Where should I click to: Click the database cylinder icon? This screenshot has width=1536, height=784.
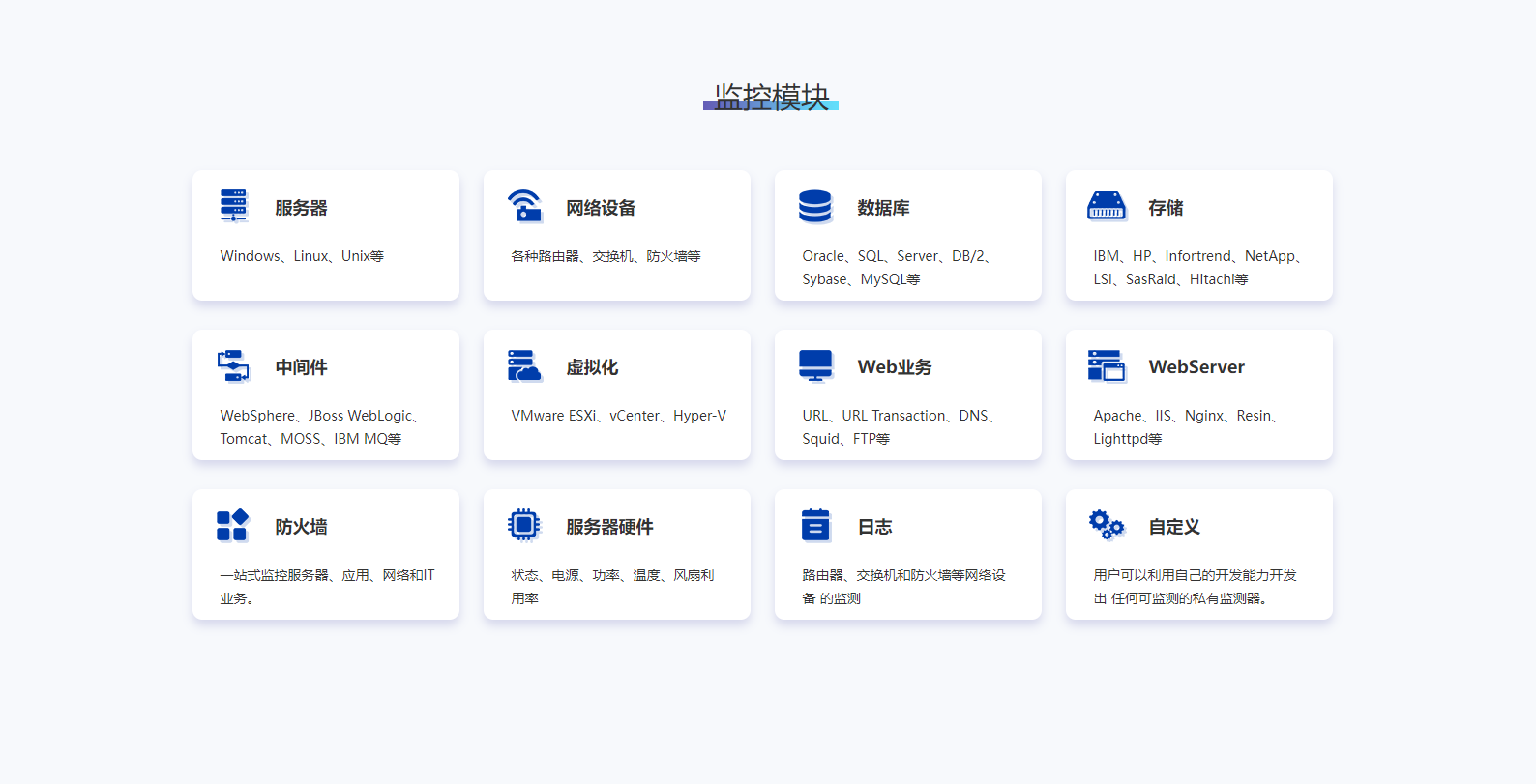click(815, 206)
